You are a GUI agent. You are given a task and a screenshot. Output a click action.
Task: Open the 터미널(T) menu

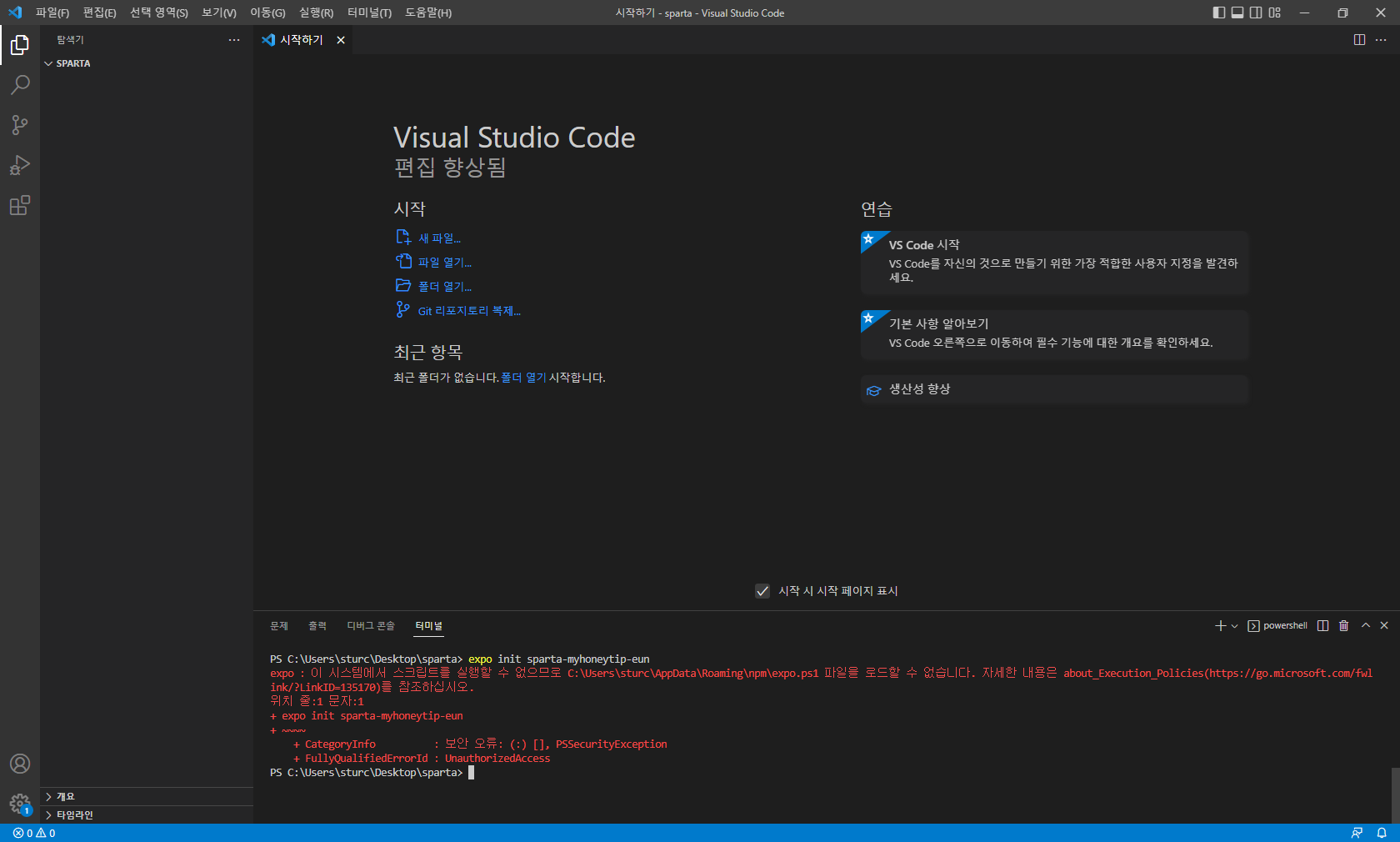(369, 13)
